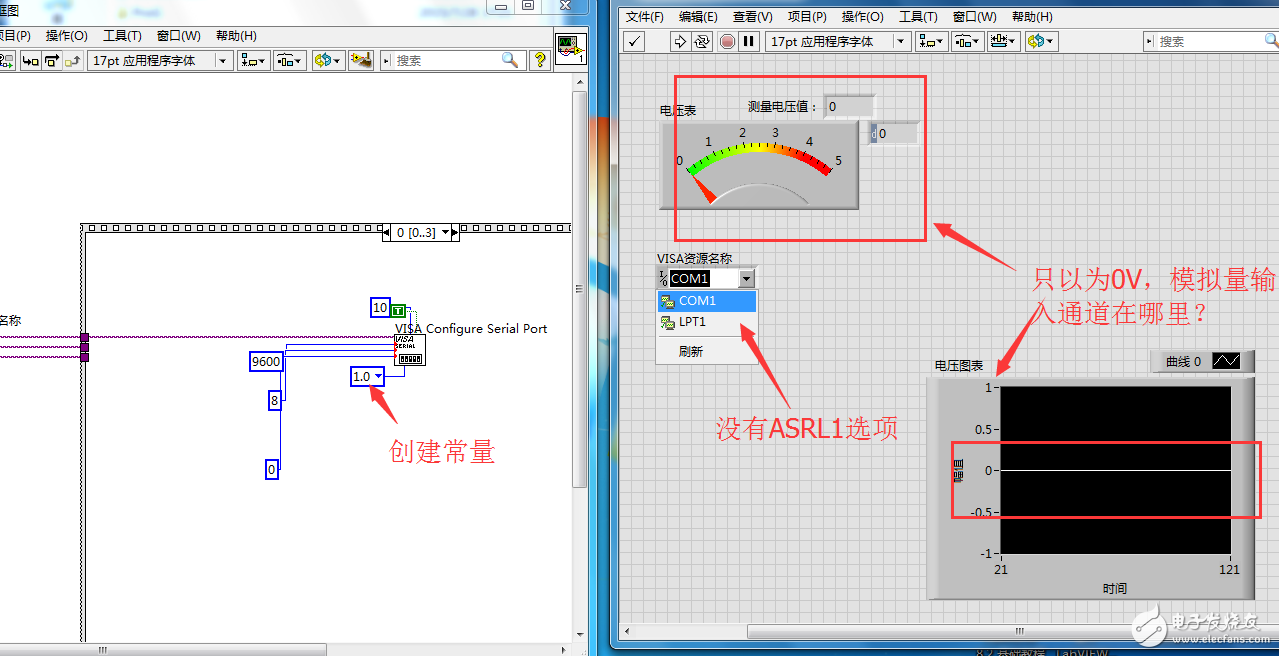The image size is (1279, 656).
Task: Open the front panel 项目(P) menu
Action: [807, 17]
